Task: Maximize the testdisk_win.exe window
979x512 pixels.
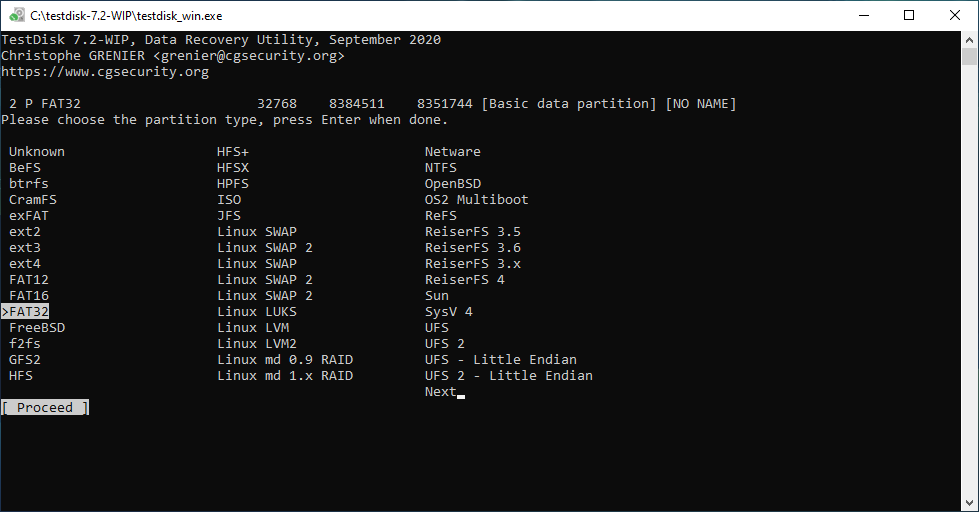Action: pos(909,16)
